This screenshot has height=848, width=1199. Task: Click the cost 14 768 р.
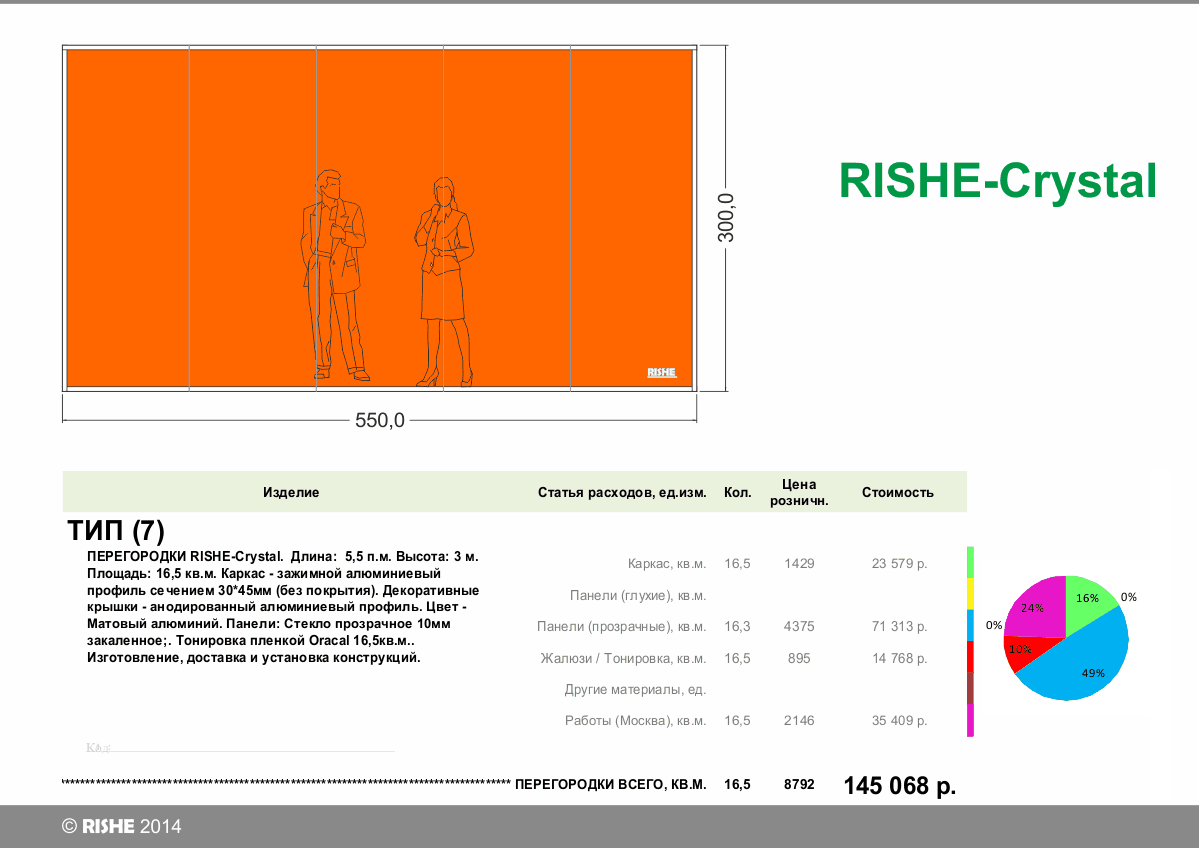tap(899, 658)
